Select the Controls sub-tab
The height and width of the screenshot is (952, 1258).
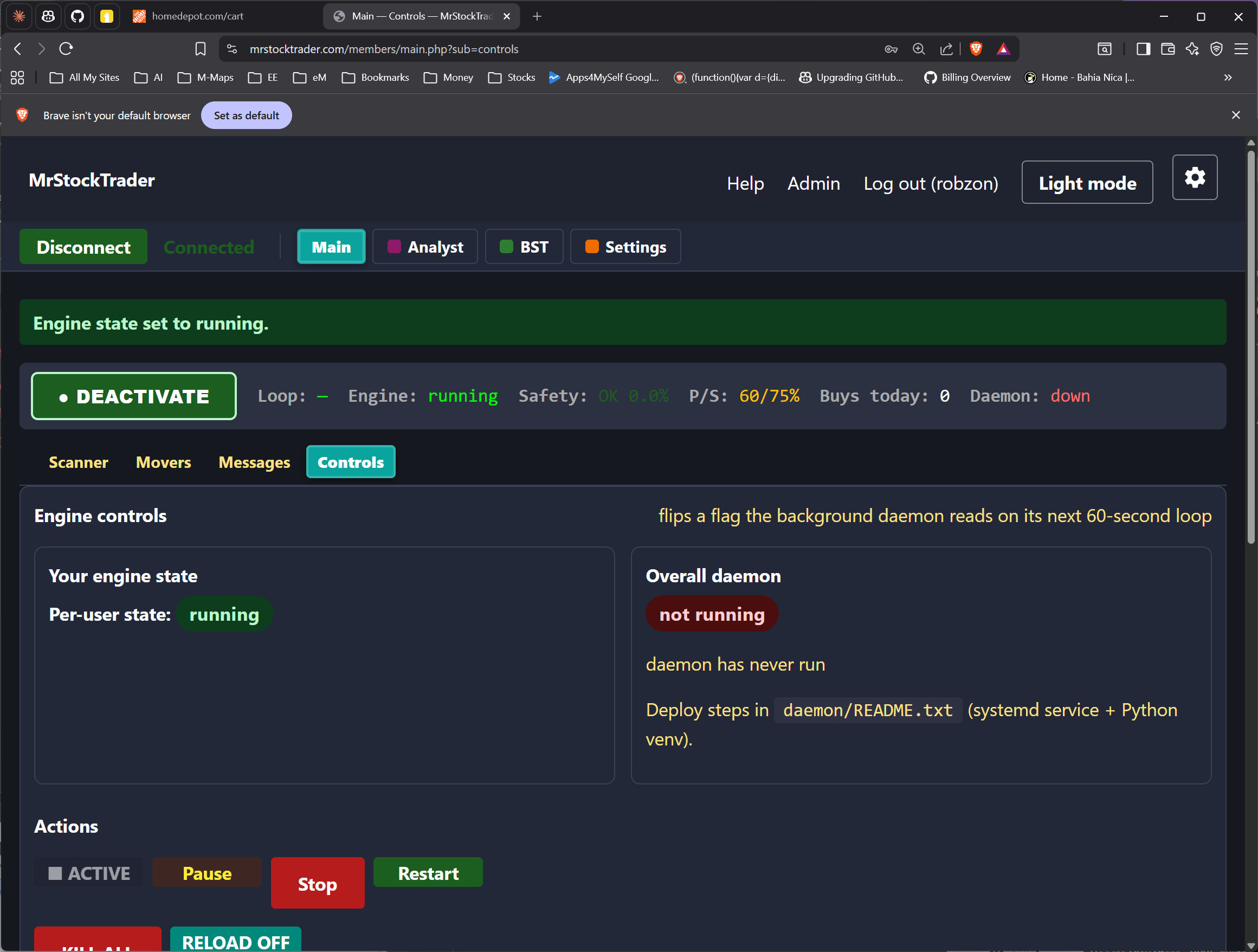[x=350, y=462]
